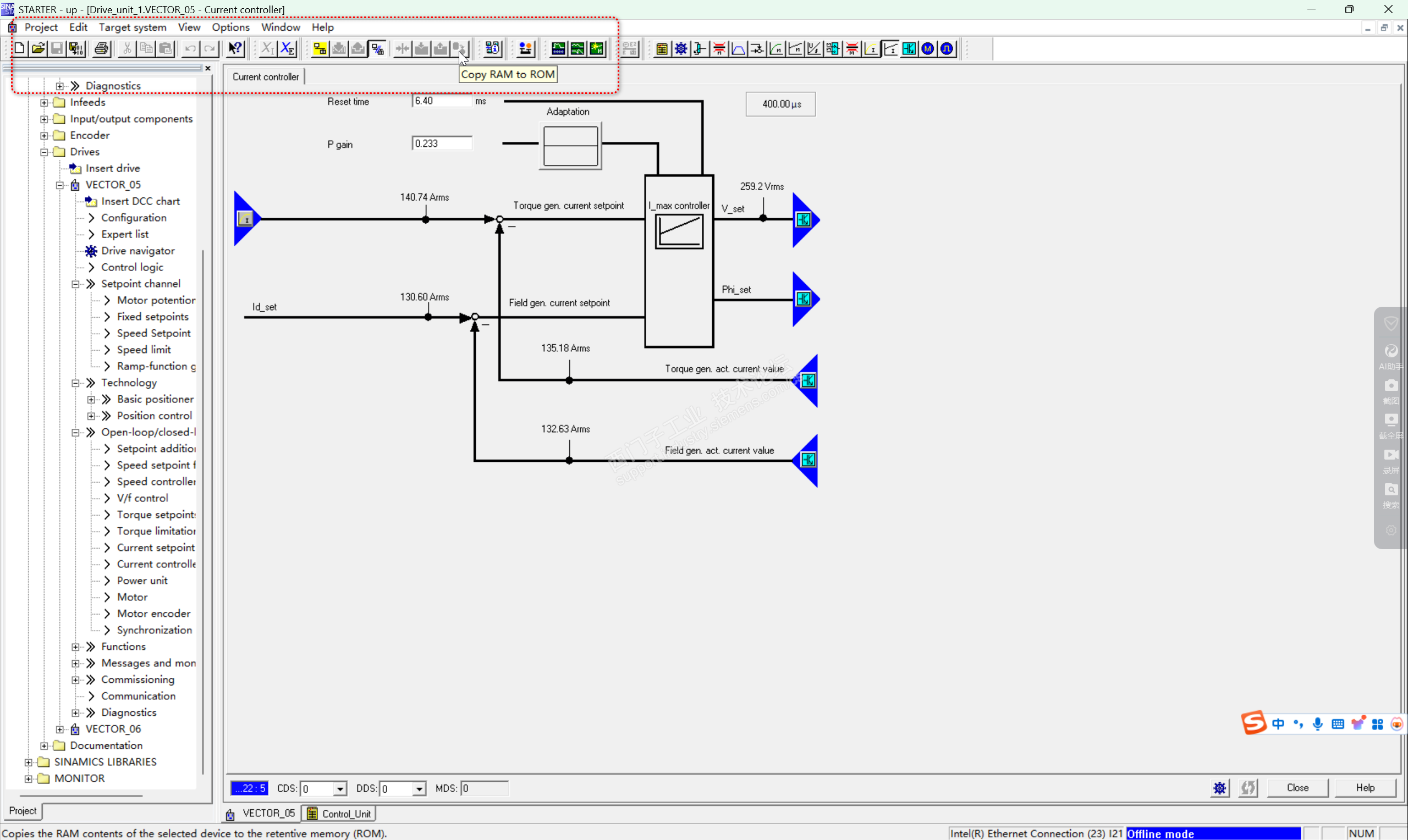Click the Help button at bottom right
Viewport: 1408px width, 840px height.
[1365, 787]
